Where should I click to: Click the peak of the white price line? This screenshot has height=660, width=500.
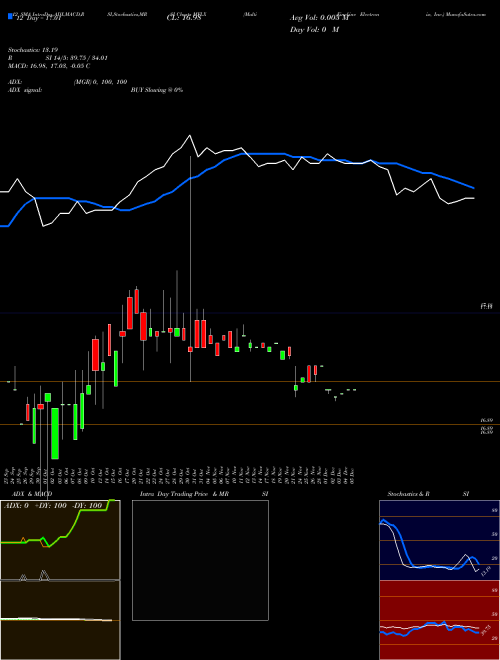pyautogui.click(x=189, y=136)
